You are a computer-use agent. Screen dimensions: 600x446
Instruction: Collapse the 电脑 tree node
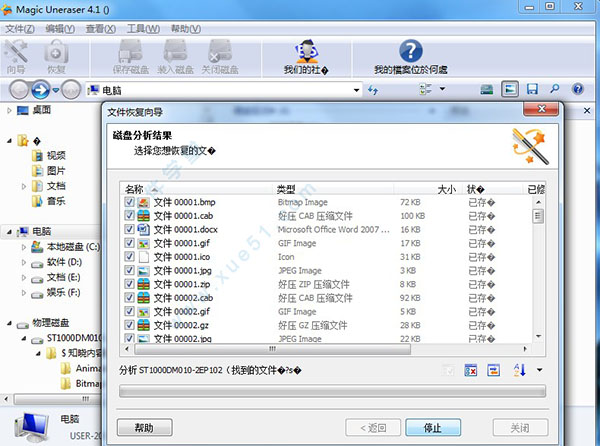click(x=9, y=232)
